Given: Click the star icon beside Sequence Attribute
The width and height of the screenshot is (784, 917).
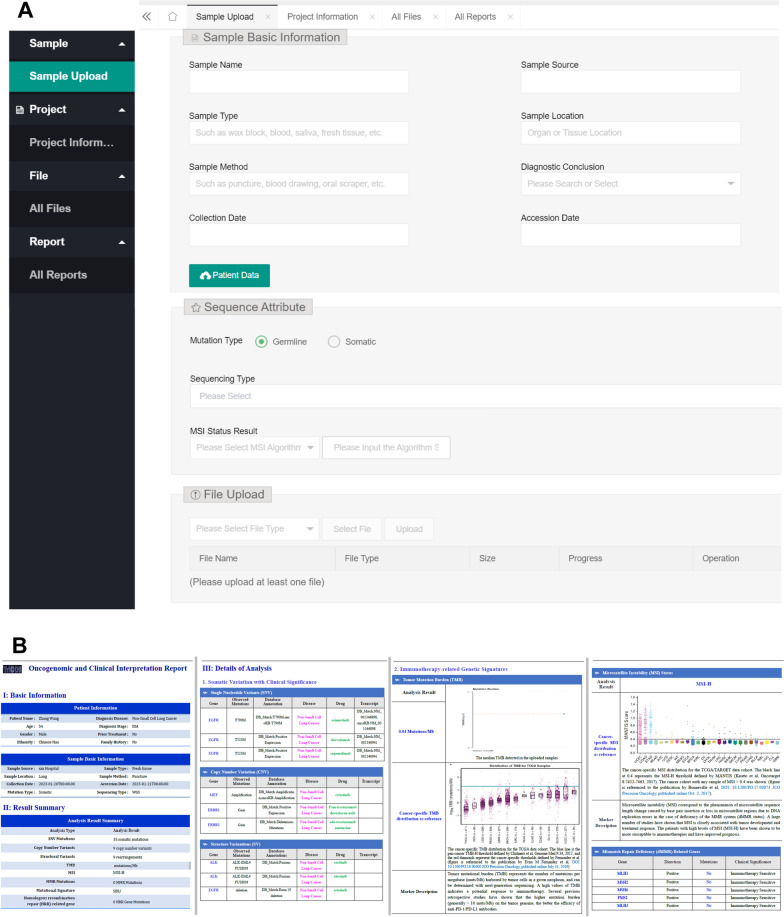Looking at the screenshot, I should (196, 308).
